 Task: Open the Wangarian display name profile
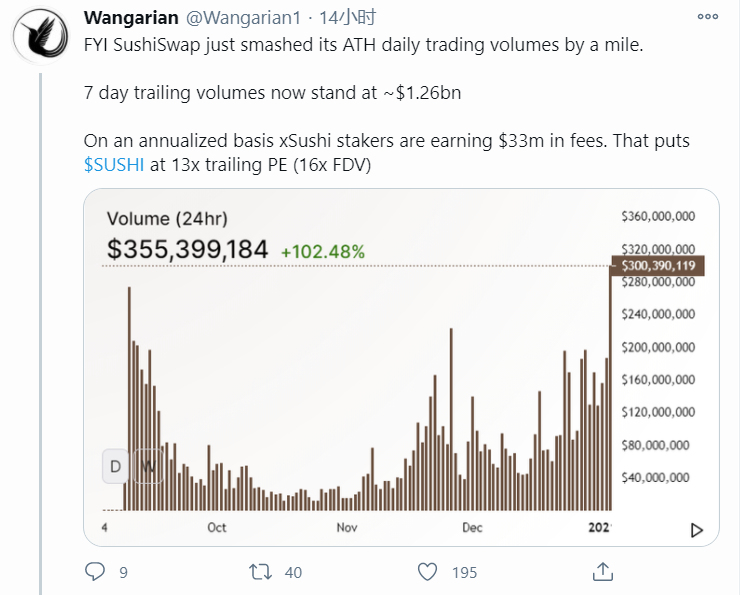click(128, 19)
